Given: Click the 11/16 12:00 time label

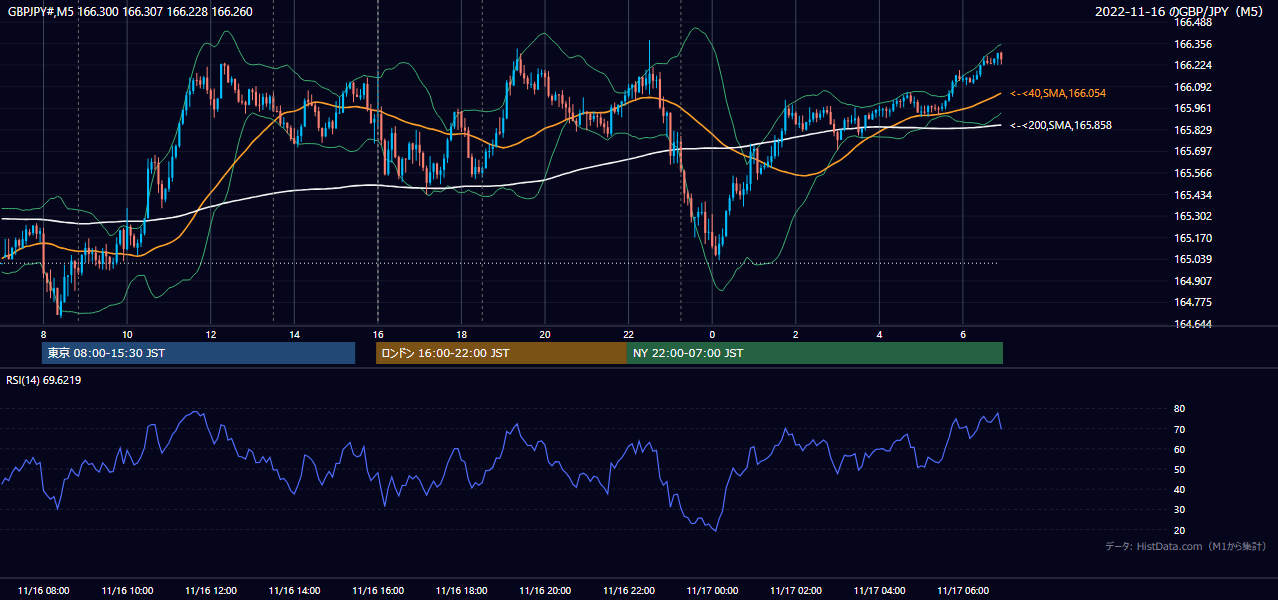Looking at the screenshot, I should pyautogui.click(x=211, y=591).
